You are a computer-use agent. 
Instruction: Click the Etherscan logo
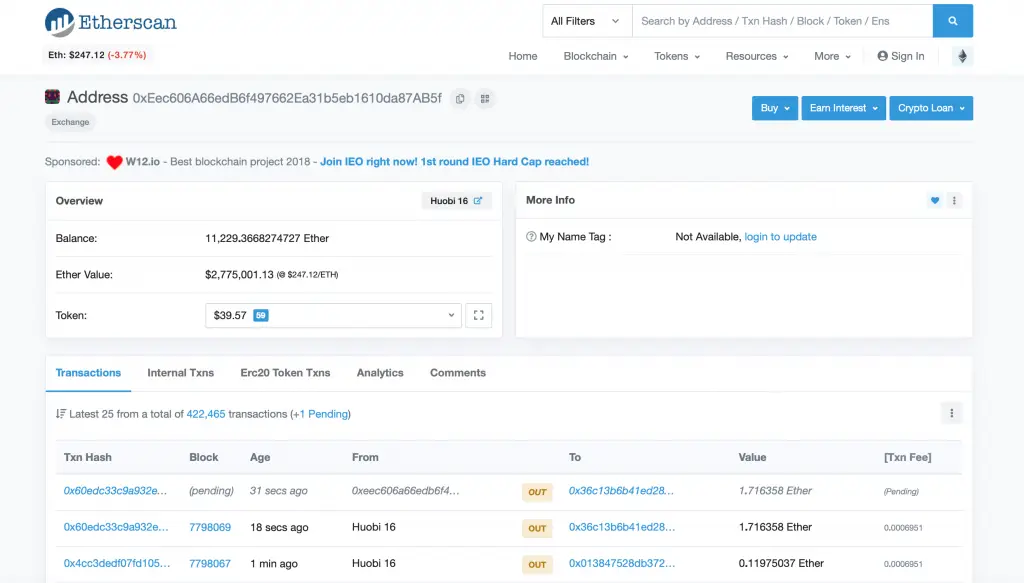click(110, 22)
